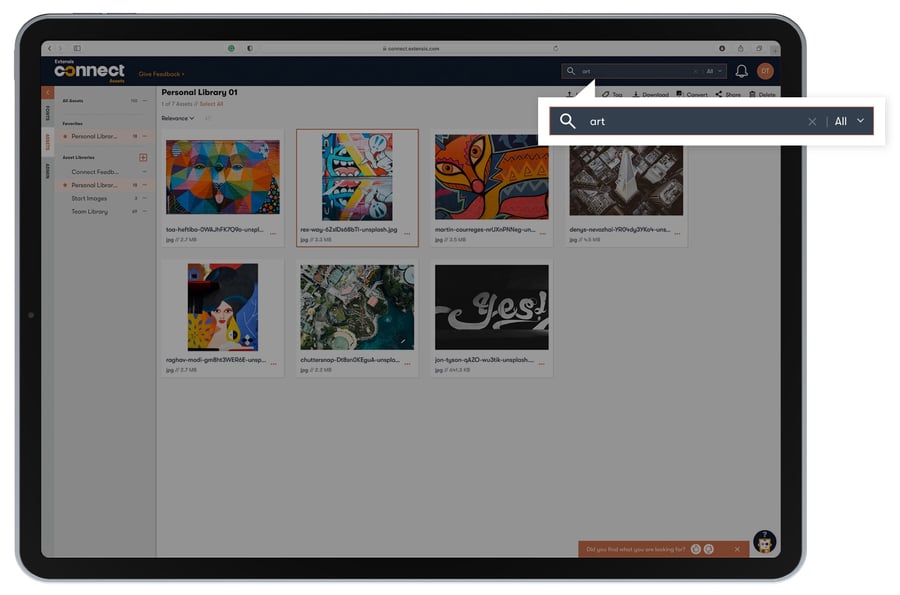Select All Assets in the sidebar

[73, 101]
